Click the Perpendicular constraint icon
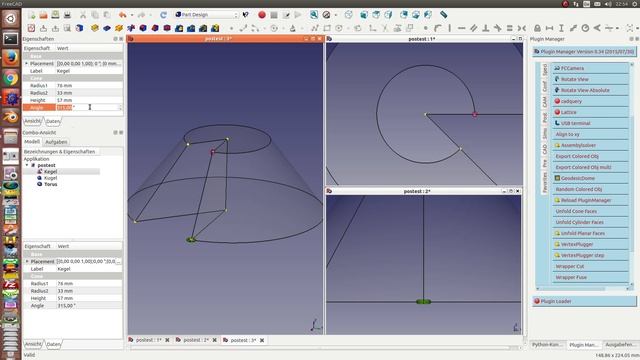 (486, 28)
